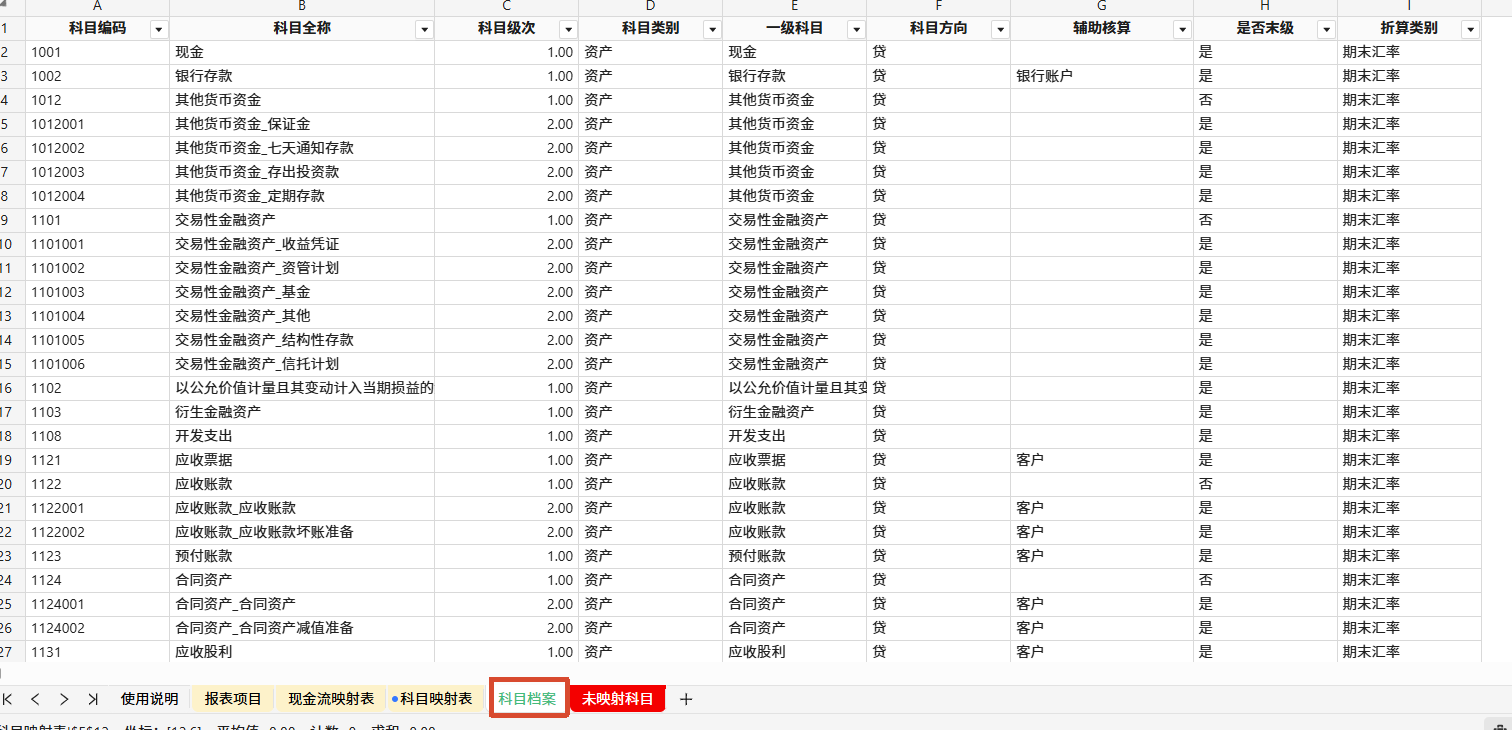Click the 预付账款 cell in column B
This screenshot has height=730, width=1512.
coord(302,556)
